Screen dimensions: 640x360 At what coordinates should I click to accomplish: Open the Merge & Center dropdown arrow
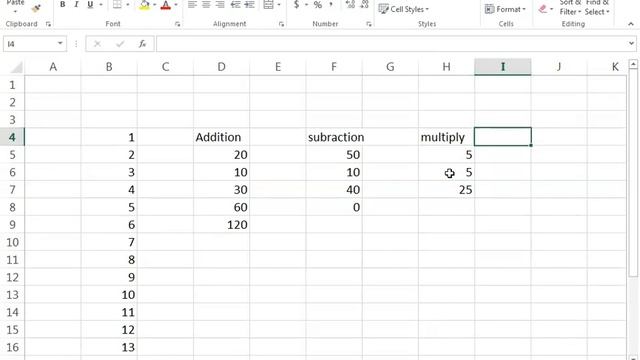pyautogui.click(x=279, y=5)
